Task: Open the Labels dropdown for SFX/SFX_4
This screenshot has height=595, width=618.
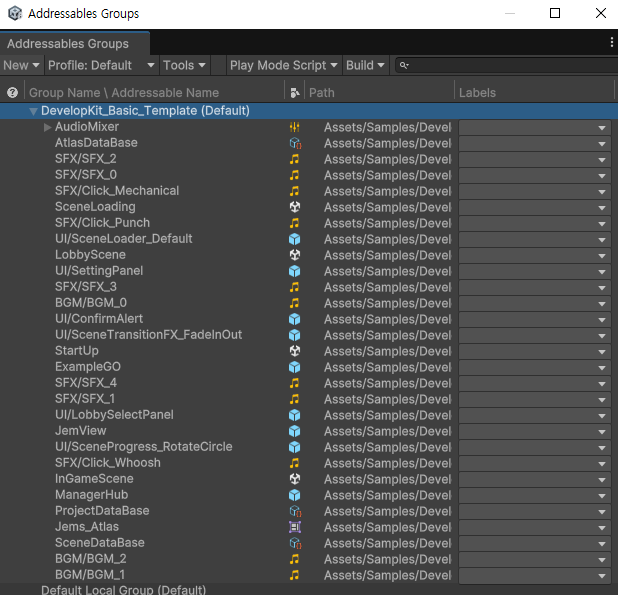Action: [x=535, y=383]
